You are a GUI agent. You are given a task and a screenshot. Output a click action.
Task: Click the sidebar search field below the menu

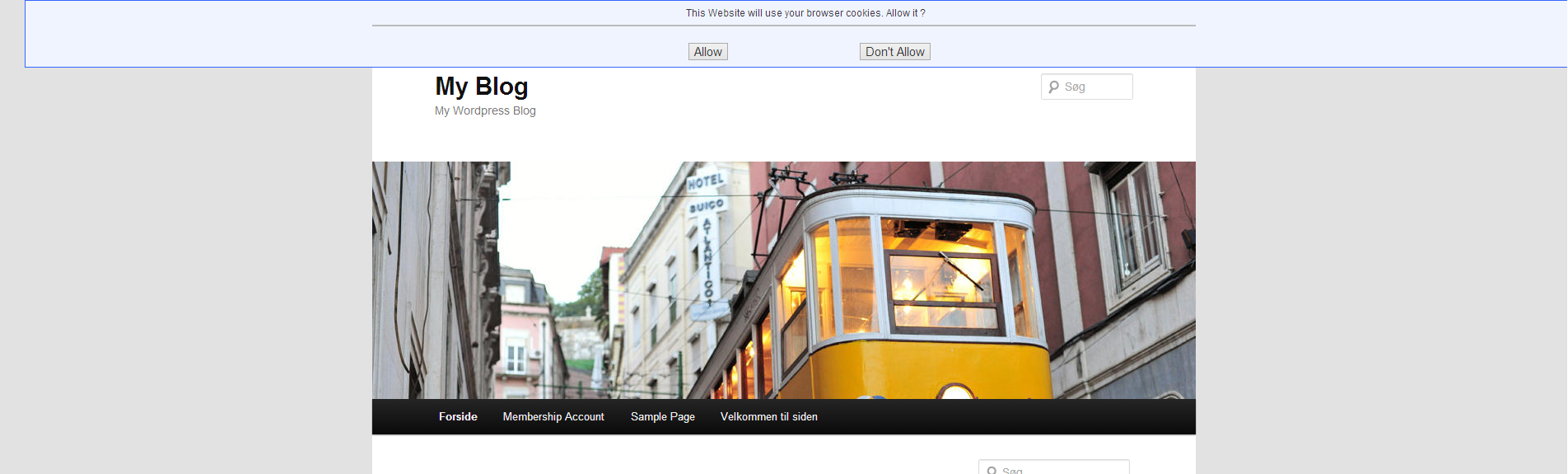pyautogui.click(x=1054, y=467)
